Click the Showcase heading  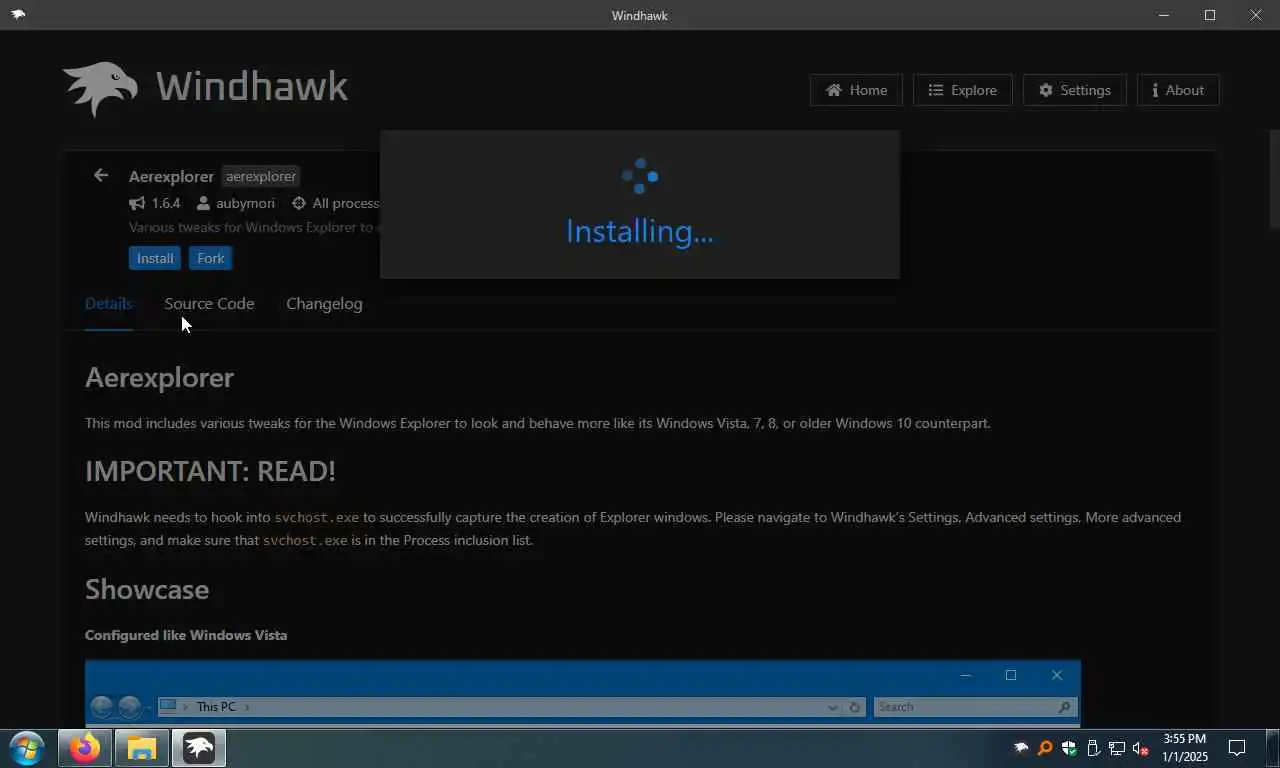147,589
